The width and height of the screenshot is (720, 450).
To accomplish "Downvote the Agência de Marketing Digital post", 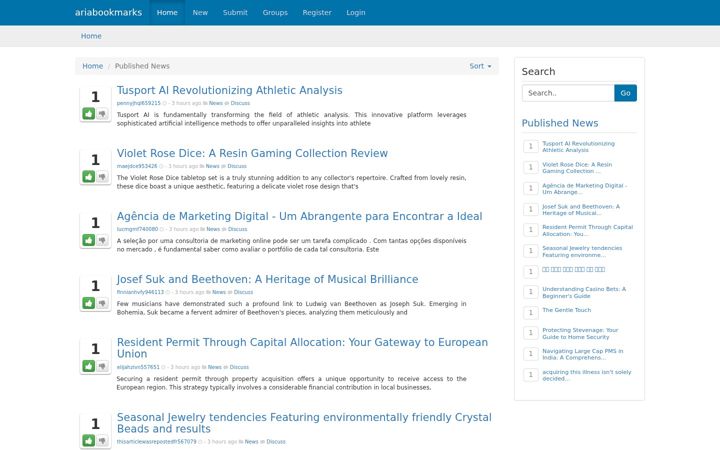I will coord(102,240).
